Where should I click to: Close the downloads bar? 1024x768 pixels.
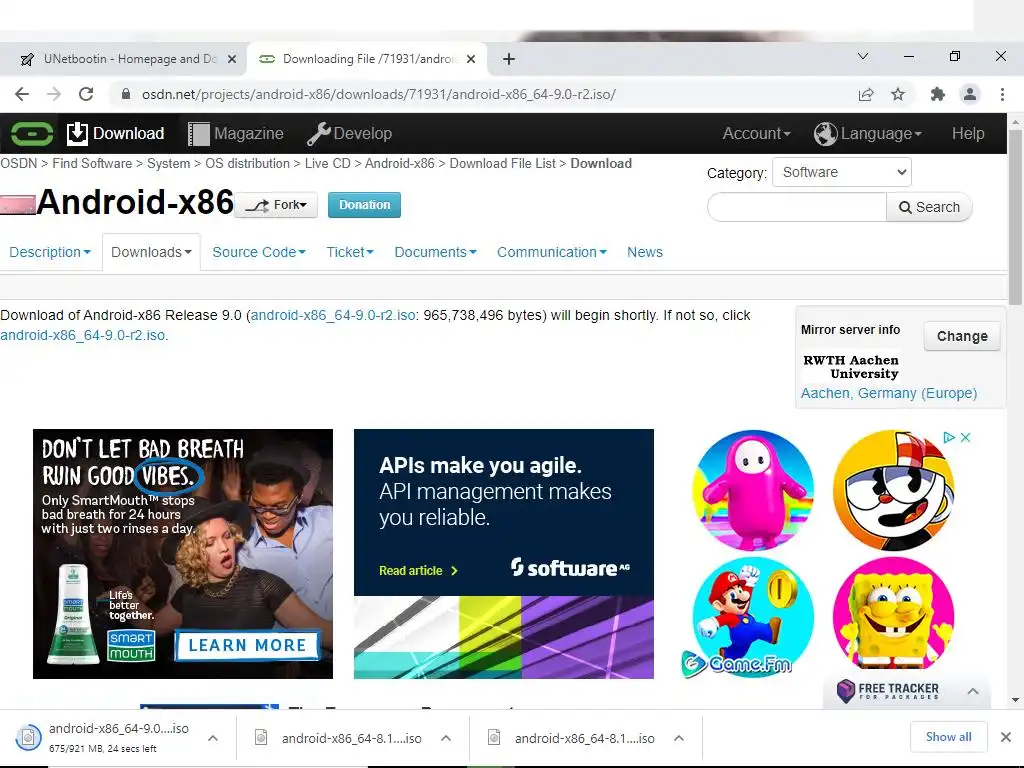tap(1006, 737)
